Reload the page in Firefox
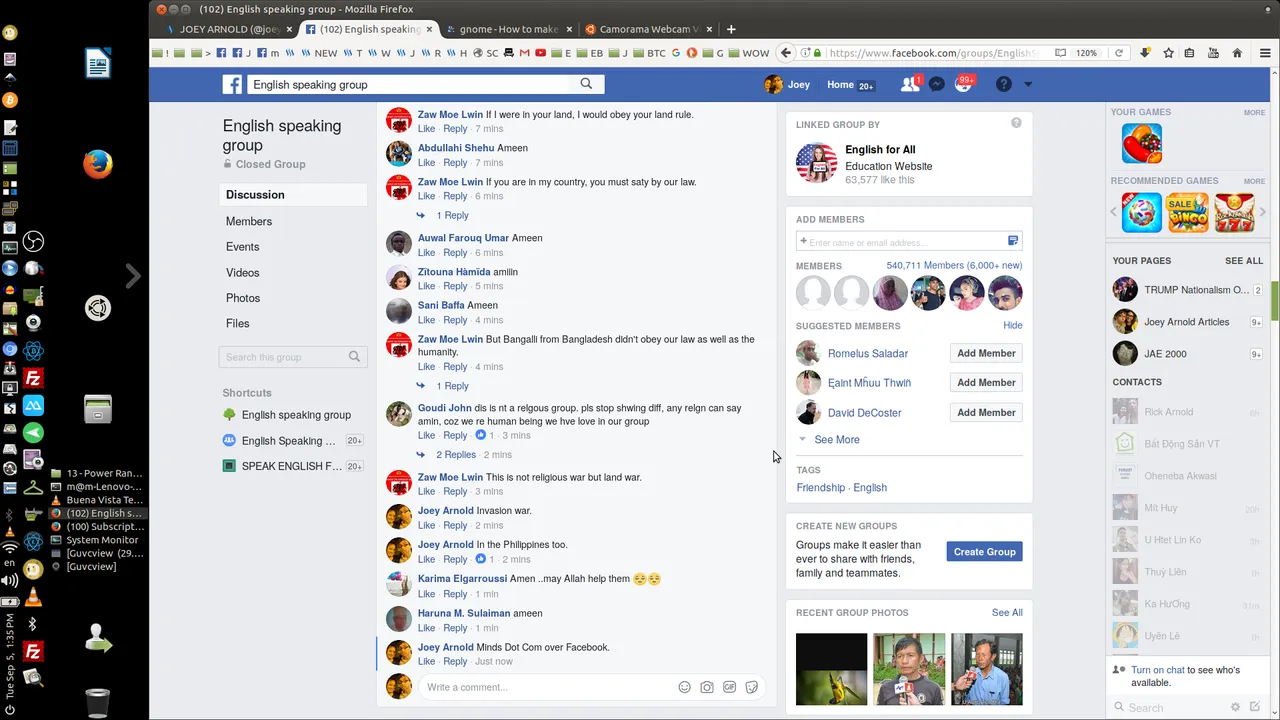 click(x=1119, y=53)
